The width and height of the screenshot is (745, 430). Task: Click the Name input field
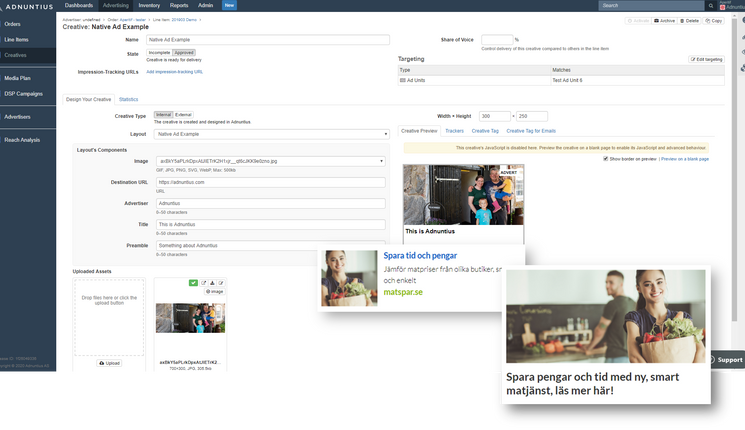click(x=268, y=40)
